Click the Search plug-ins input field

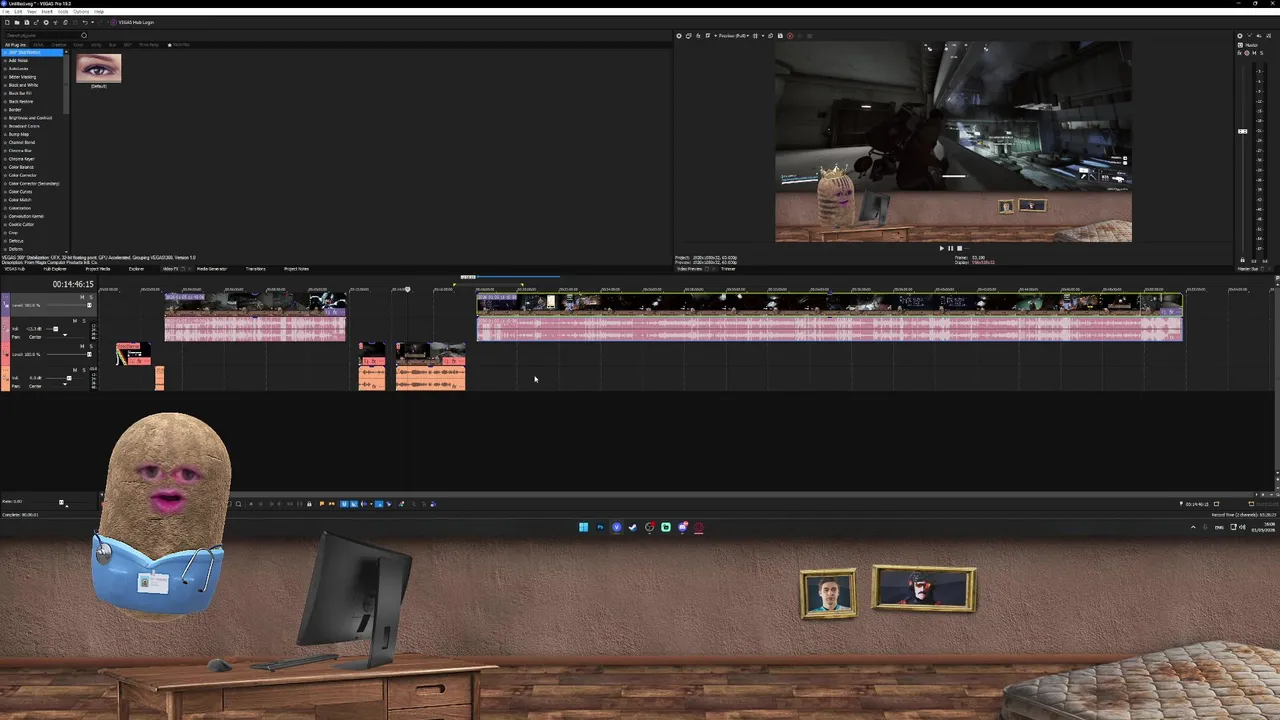coord(42,35)
